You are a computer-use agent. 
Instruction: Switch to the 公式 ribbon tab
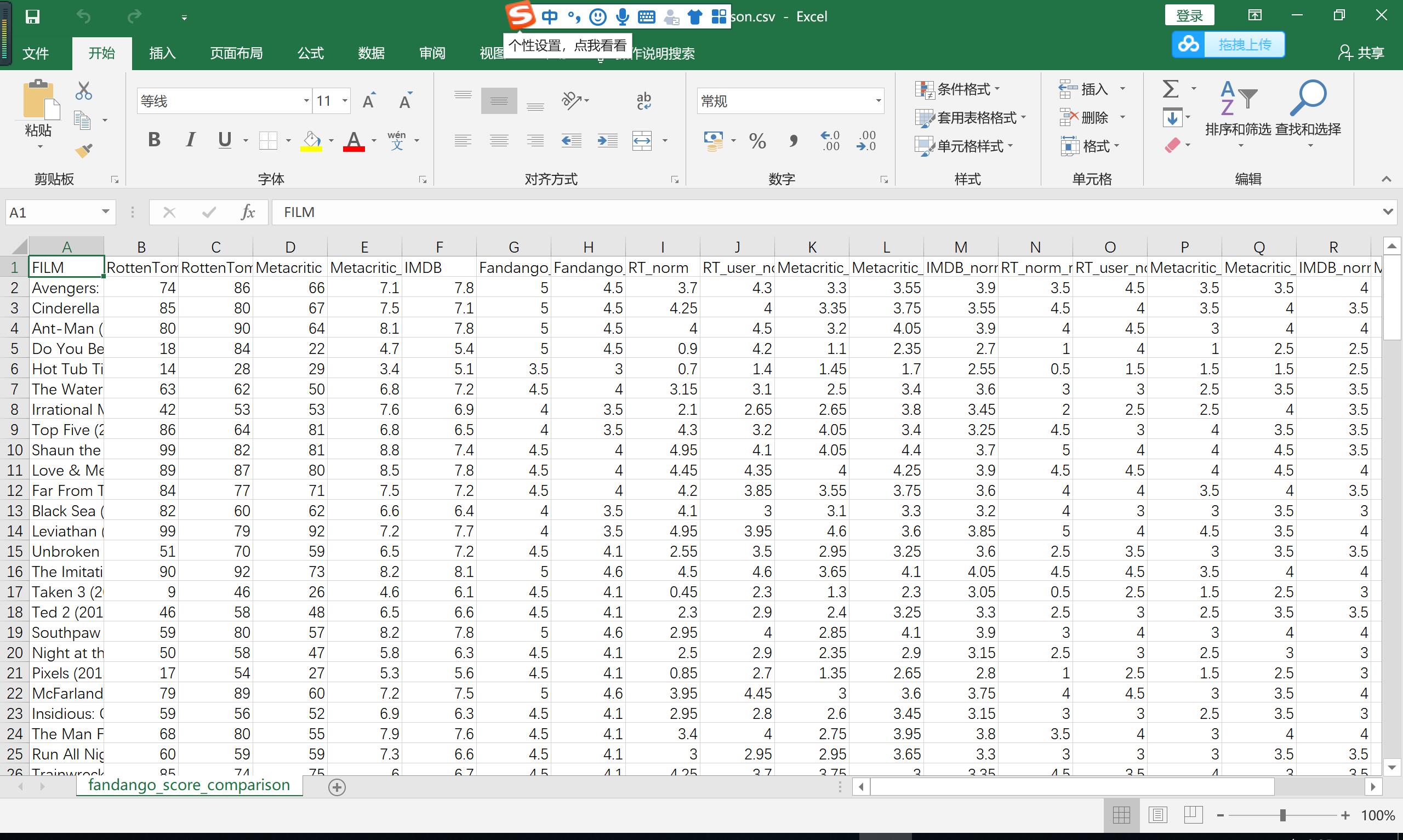click(311, 53)
